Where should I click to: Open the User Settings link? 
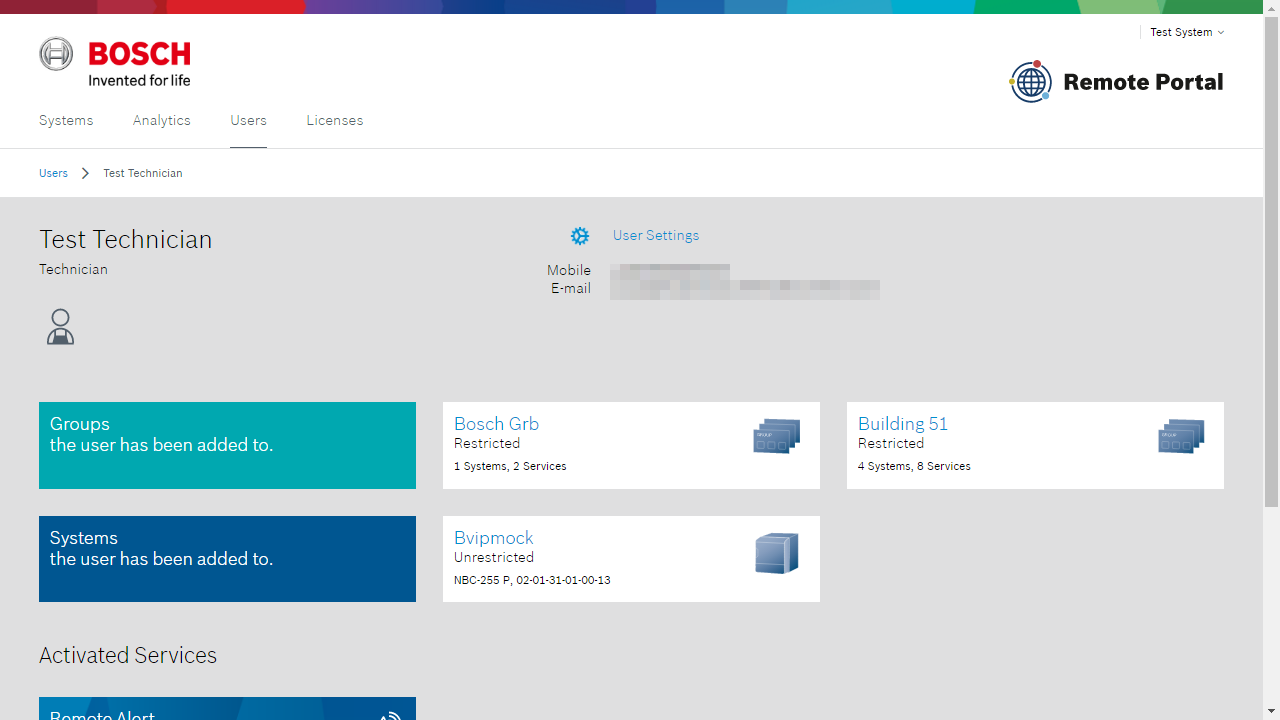click(656, 235)
